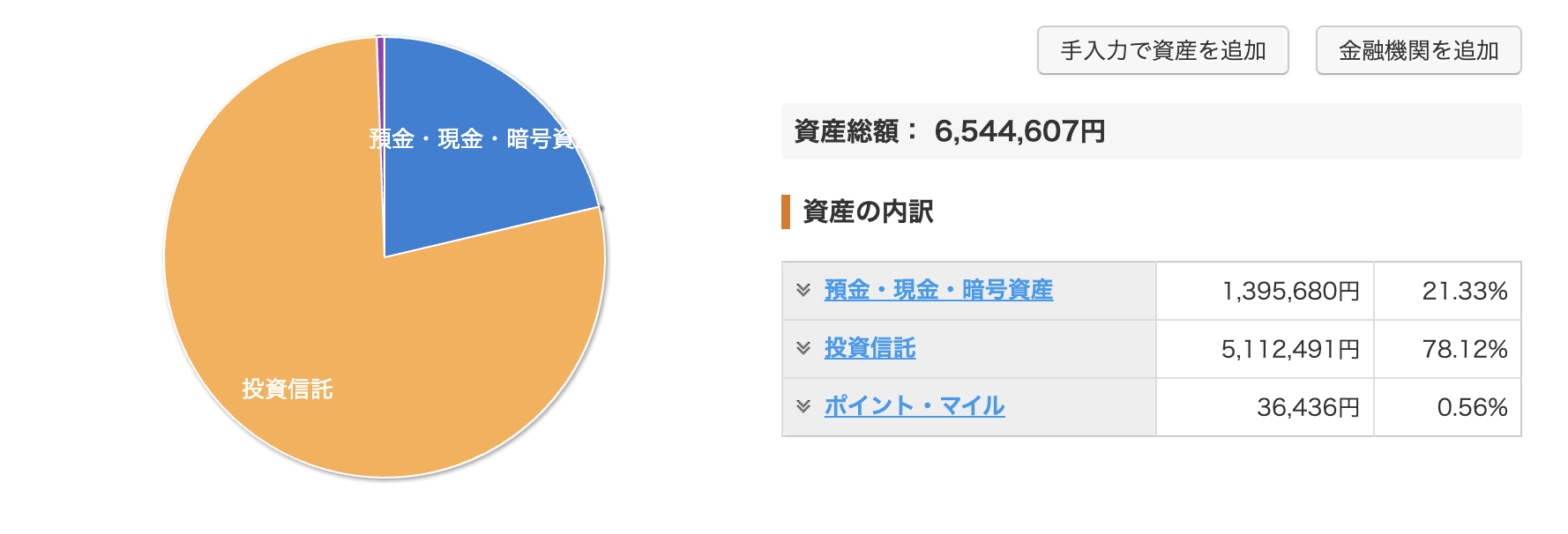Click the 0.56% percentage cell
This screenshot has height=534, width=1568.
pyautogui.click(x=1471, y=407)
